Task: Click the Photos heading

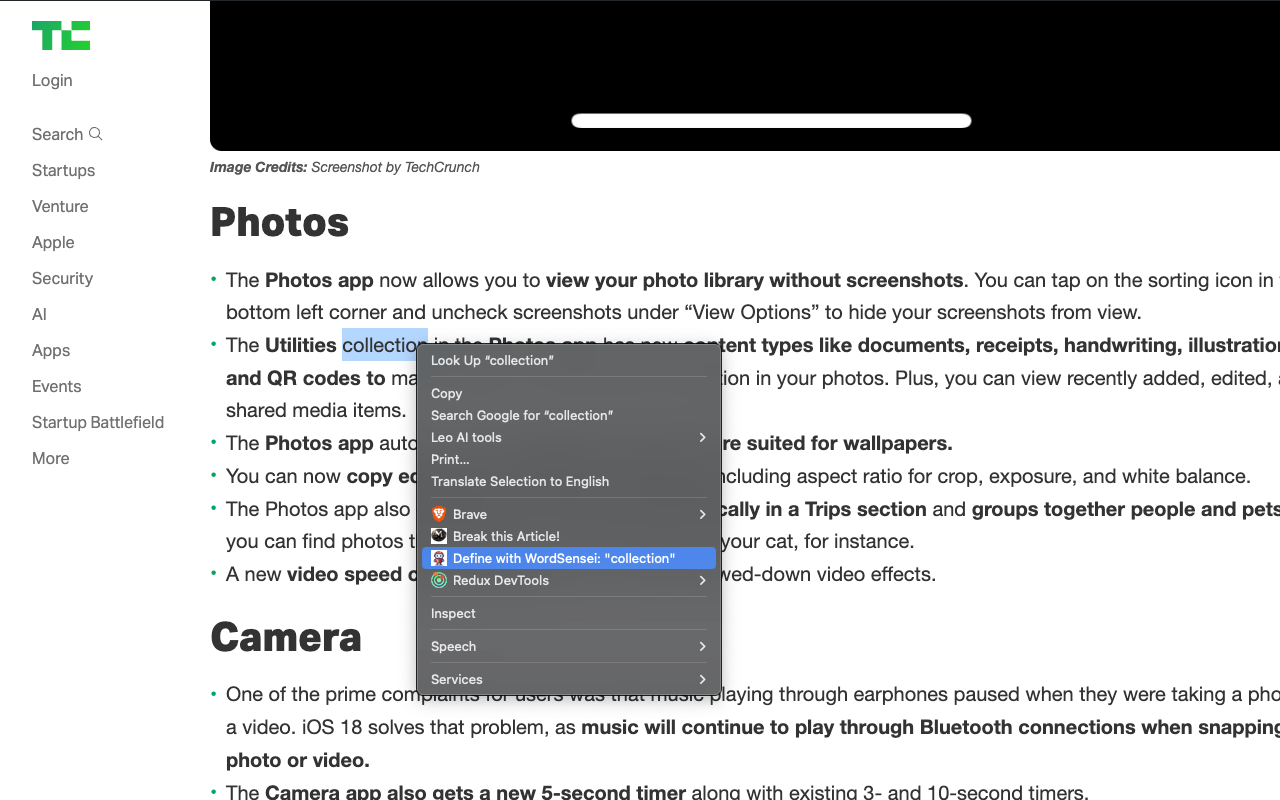Action: pyautogui.click(x=279, y=222)
